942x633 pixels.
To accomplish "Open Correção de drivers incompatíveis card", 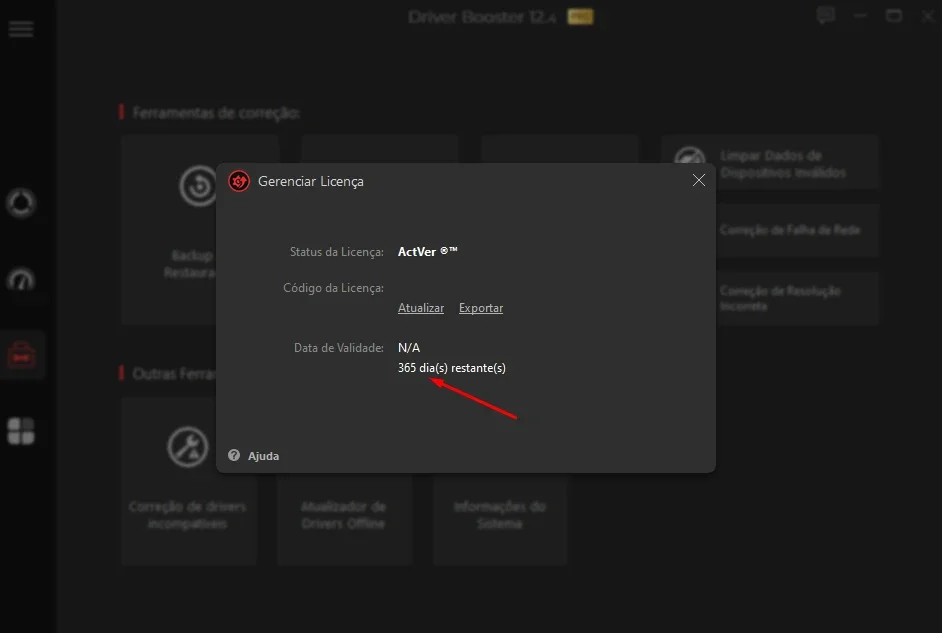I will click(189, 481).
